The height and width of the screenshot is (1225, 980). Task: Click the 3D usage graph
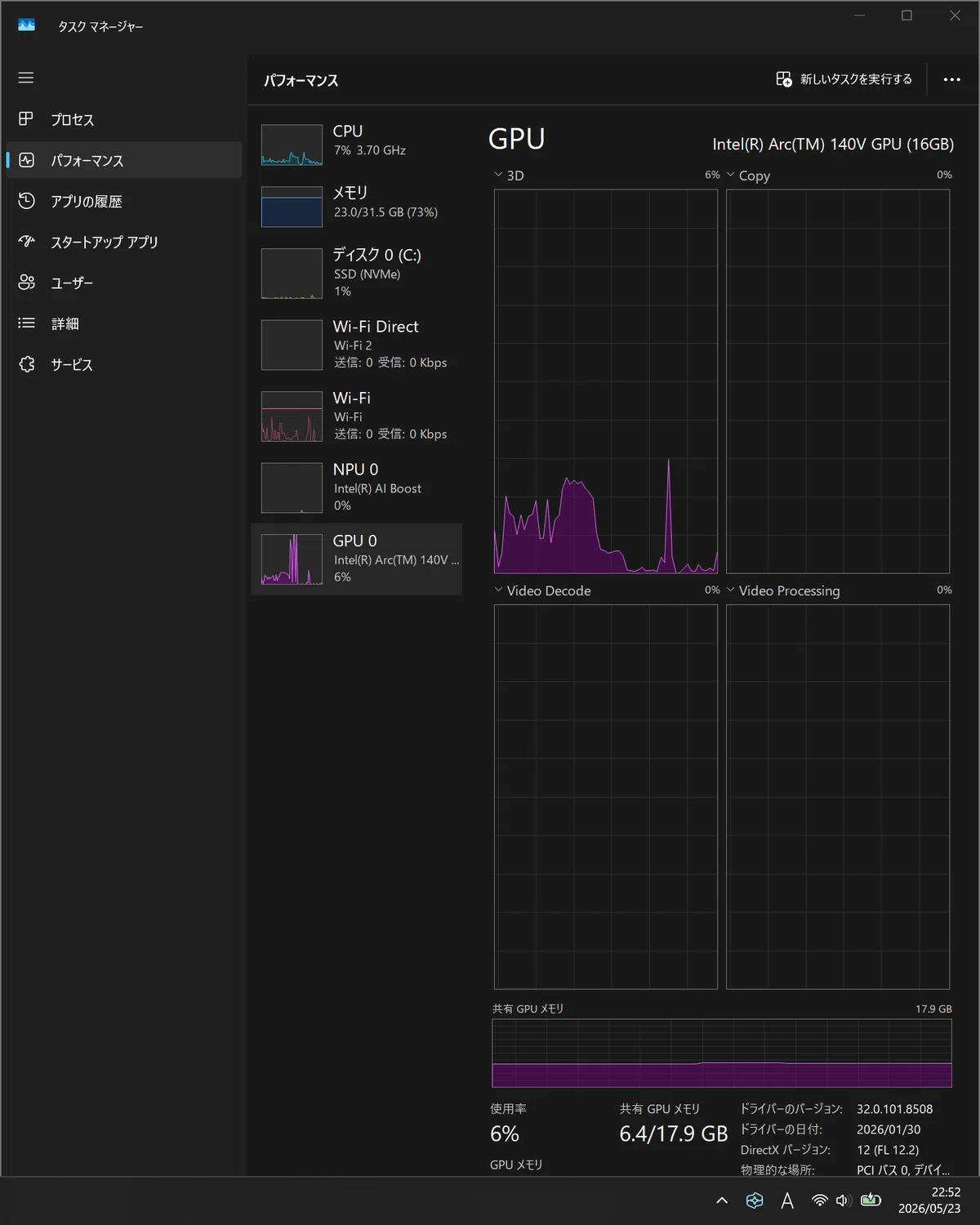point(606,381)
